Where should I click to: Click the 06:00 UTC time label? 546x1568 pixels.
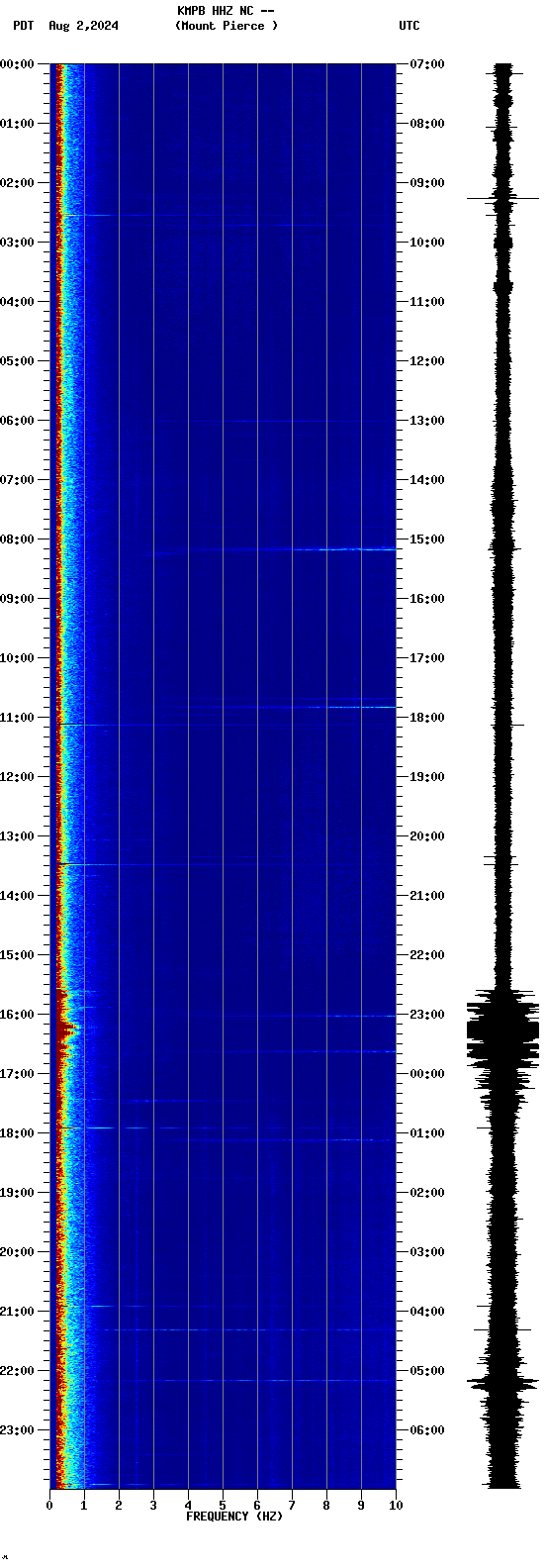pyautogui.click(x=427, y=1430)
